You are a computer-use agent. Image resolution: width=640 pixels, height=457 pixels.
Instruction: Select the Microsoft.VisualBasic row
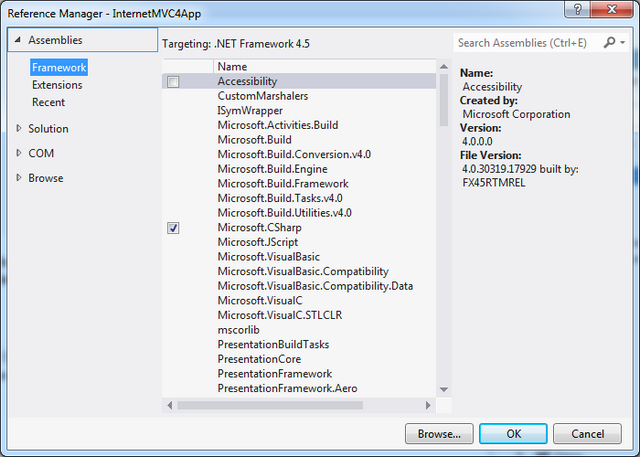point(299,257)
